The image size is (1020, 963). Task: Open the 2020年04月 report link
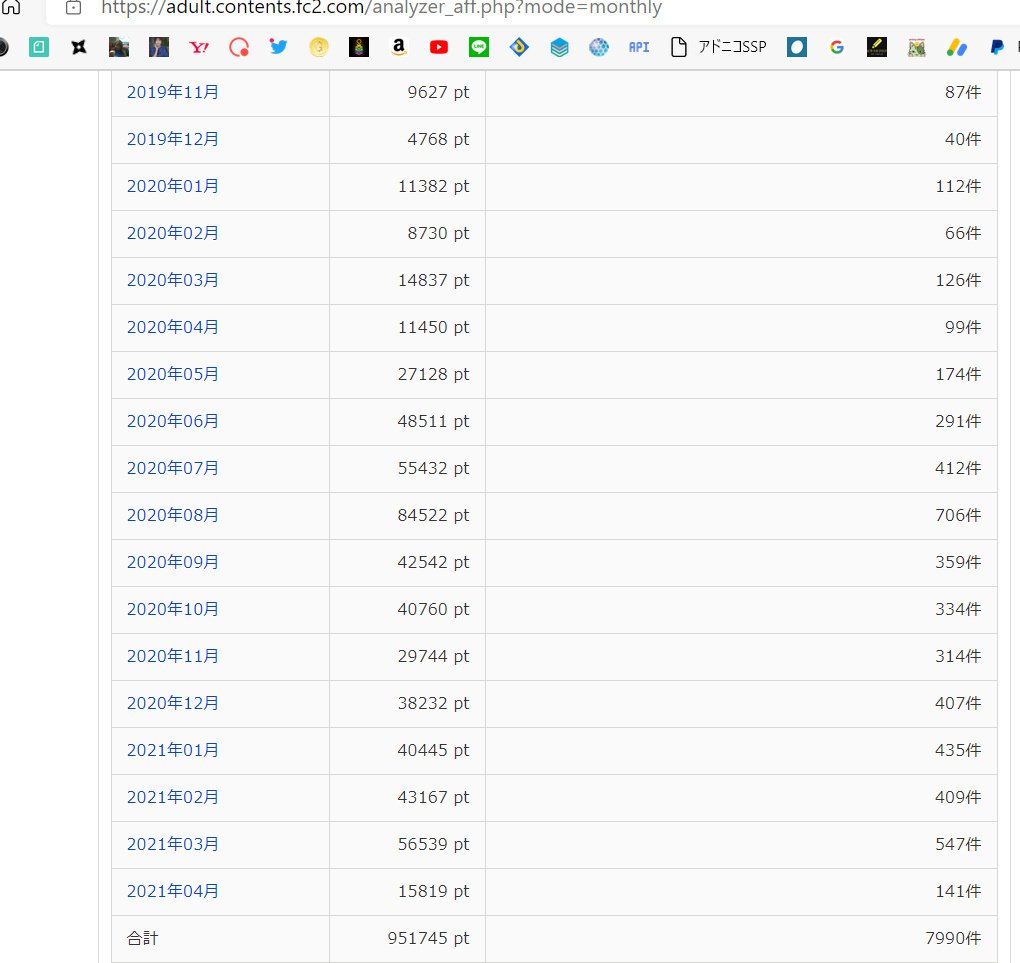pos(172,327)
